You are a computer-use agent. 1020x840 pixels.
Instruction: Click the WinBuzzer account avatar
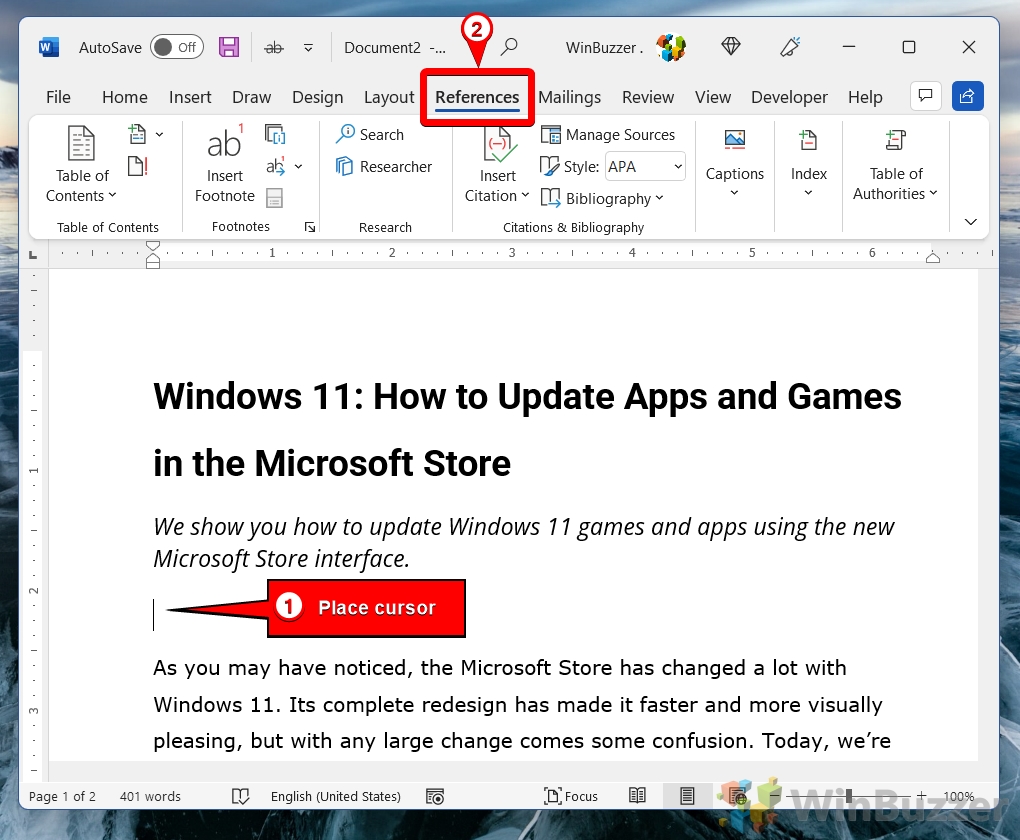671,47
